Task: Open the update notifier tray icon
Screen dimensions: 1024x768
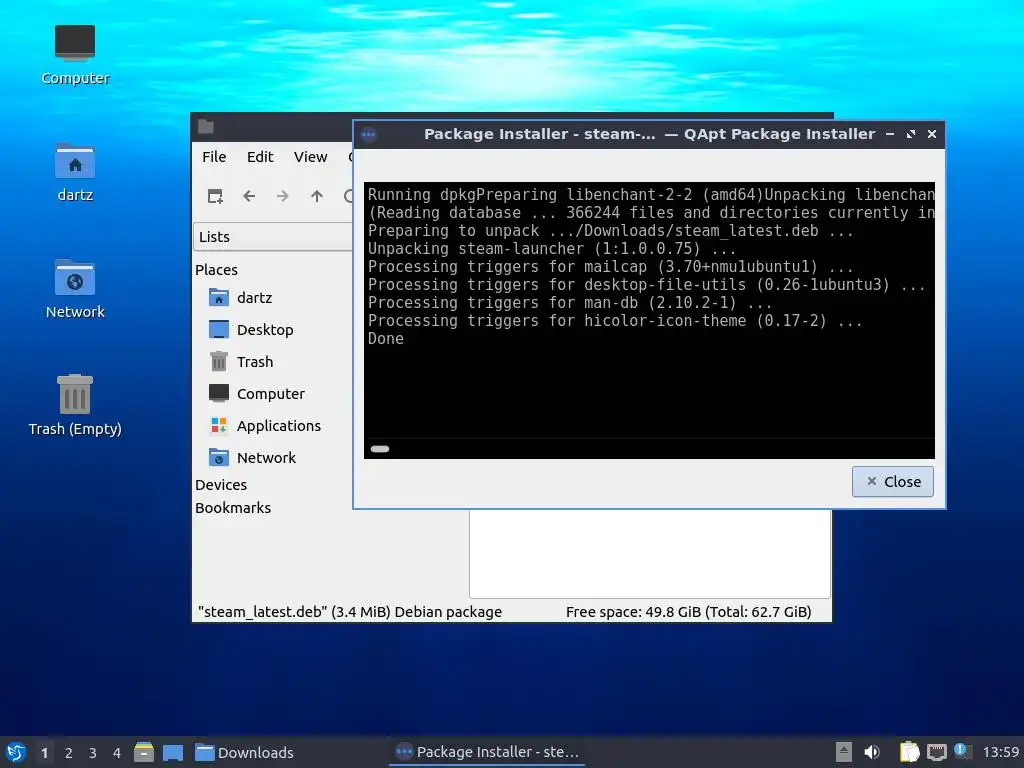Action: [x=962, y=751]
